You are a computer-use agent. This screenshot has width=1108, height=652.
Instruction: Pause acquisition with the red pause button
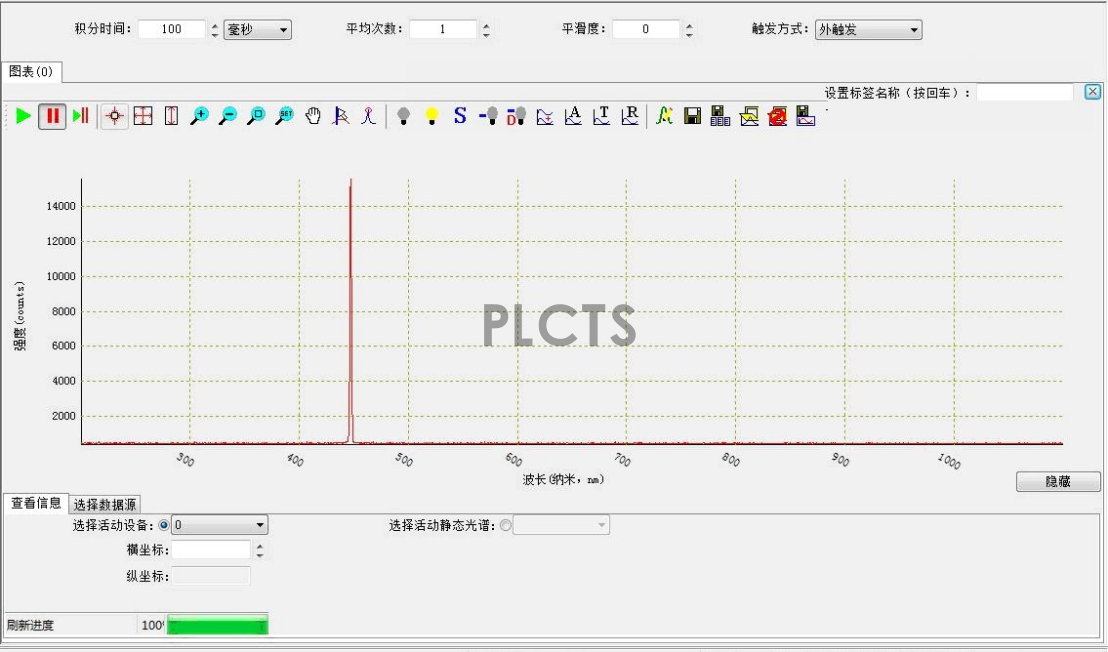click(52, 116)
